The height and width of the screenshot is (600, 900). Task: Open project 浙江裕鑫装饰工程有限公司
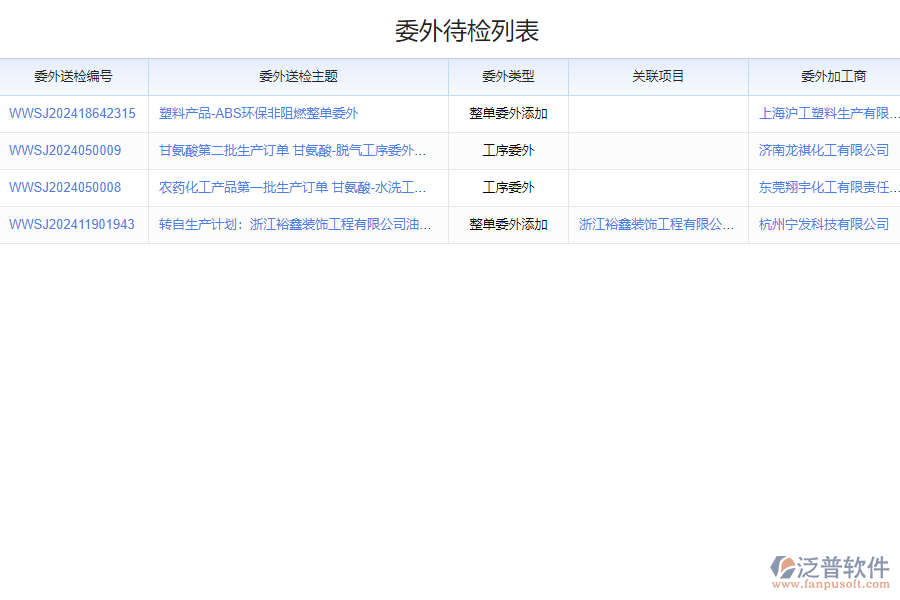point(658,224)
